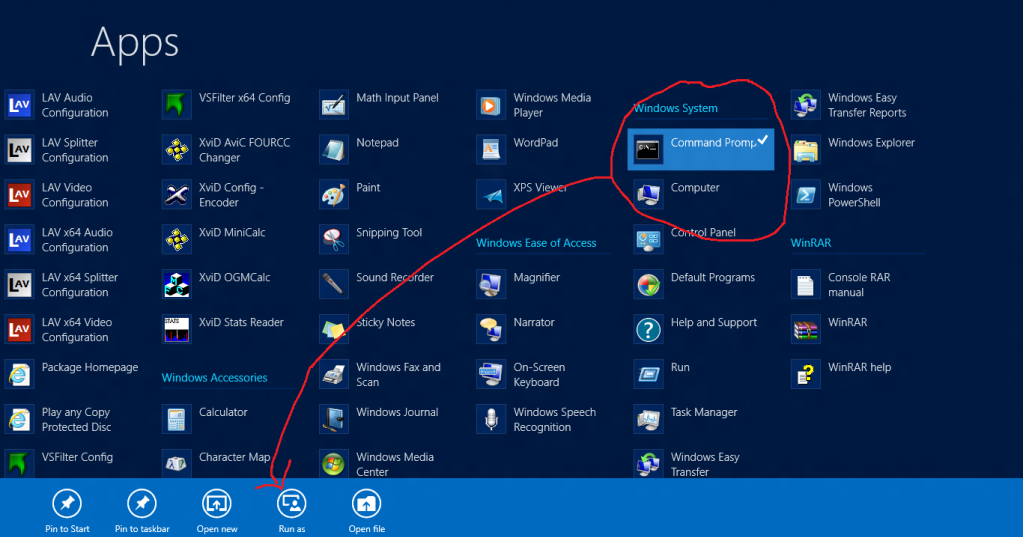Launch Play any Copy Protected Disc icon
The image size is (1023, 537).
click(x=19, y=420)
